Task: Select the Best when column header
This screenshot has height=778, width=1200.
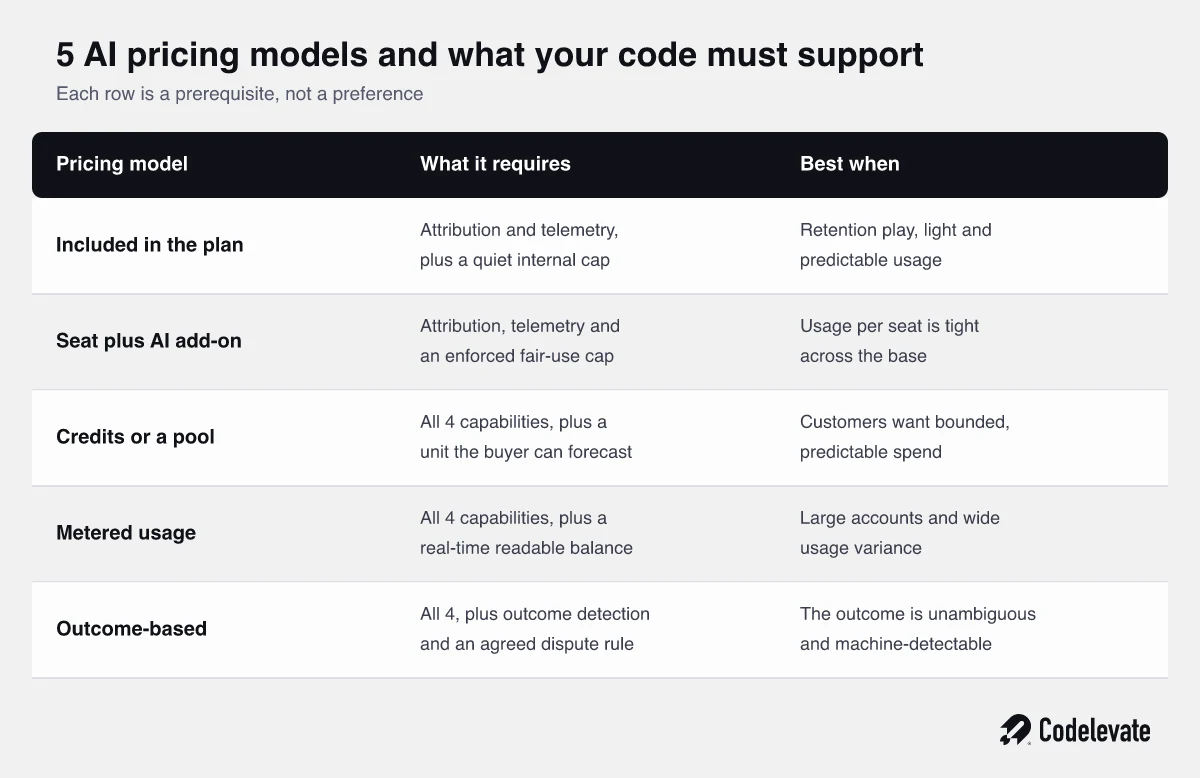Action: (849, 164)
